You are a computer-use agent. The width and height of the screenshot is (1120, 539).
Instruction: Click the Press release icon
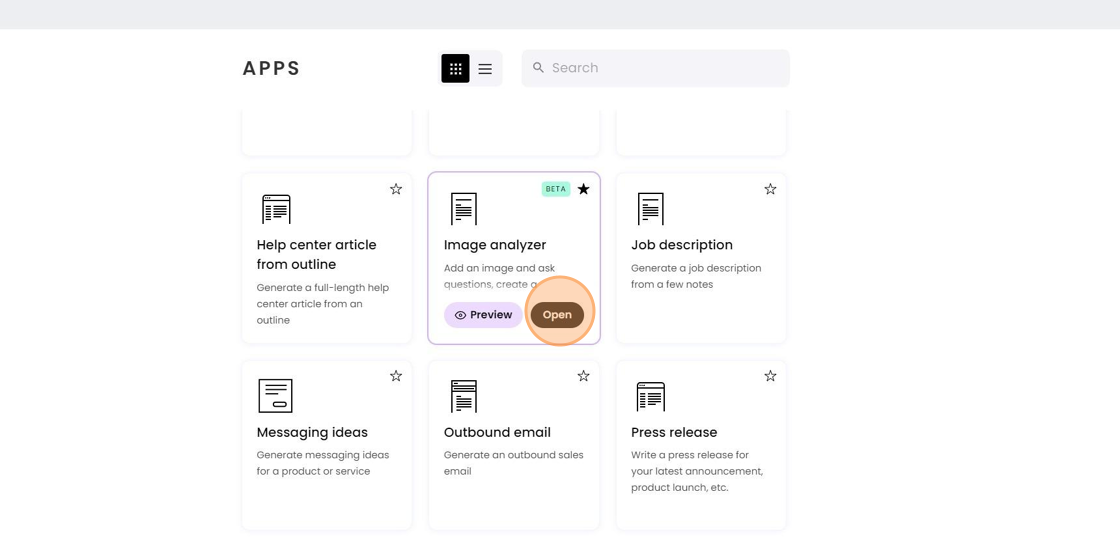[x=651, y=396]
